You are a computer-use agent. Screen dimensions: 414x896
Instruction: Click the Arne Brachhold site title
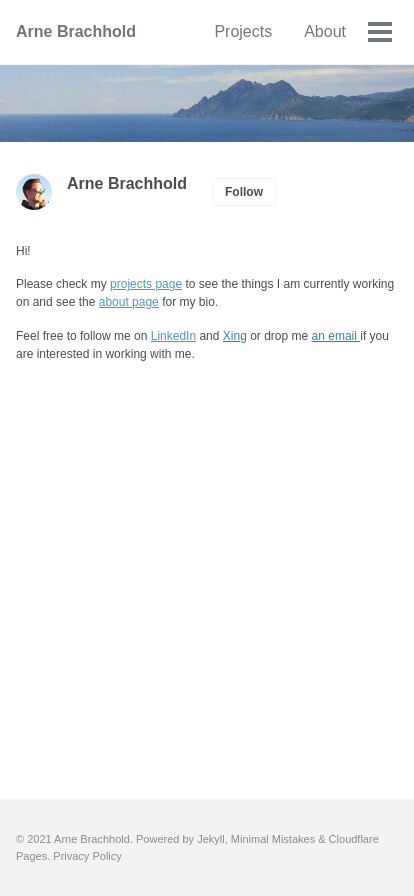pyautogui.click(x=76, y=31)
